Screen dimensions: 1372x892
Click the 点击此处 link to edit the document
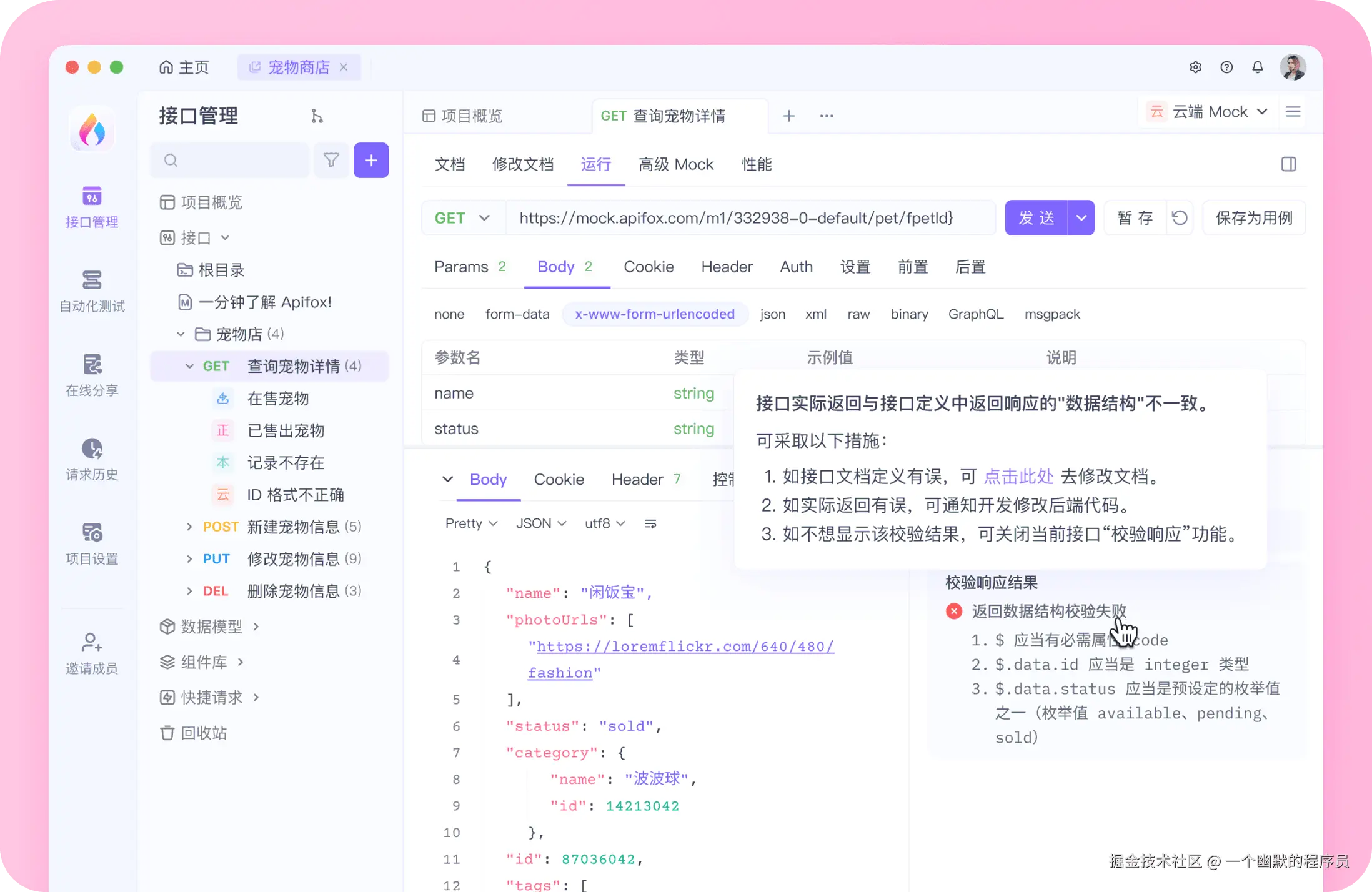1018,476
